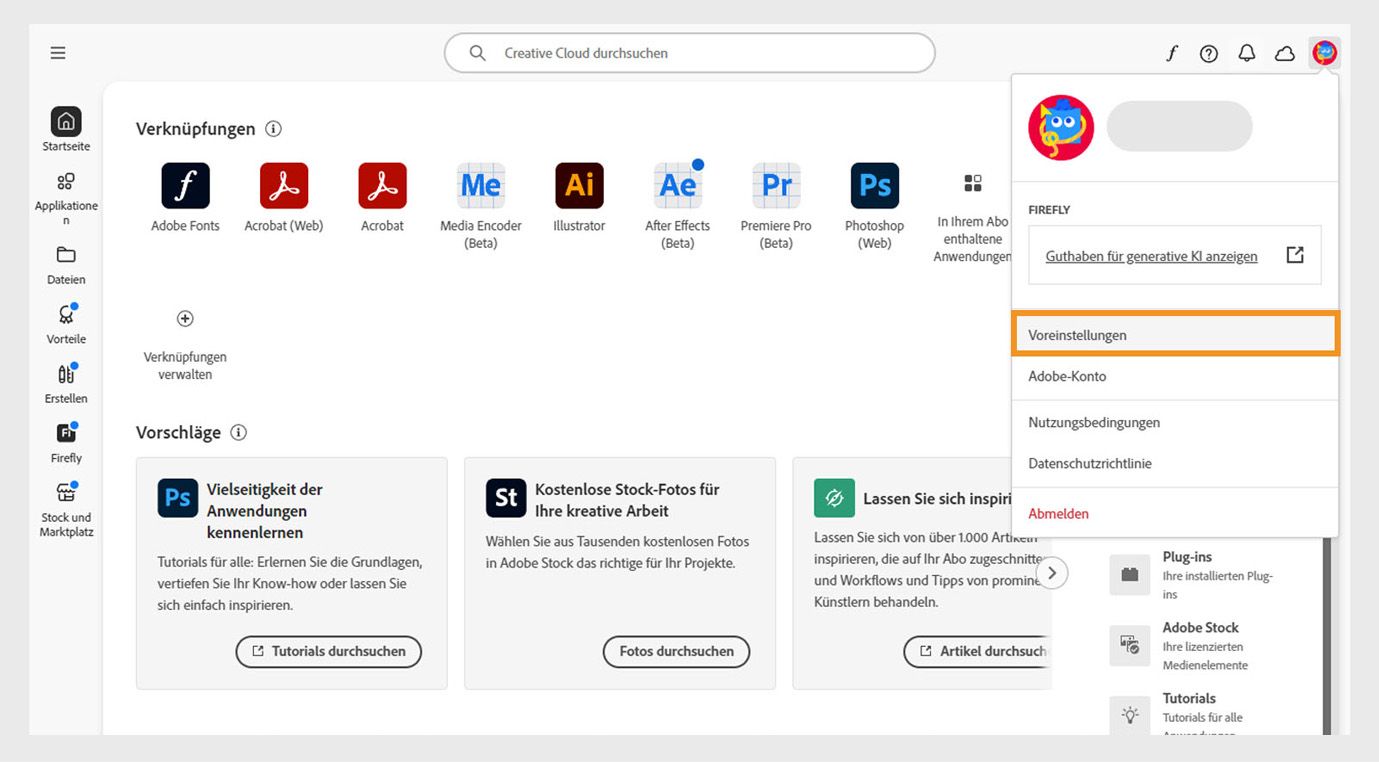Open Guthaben für generative KI anzeigen link
This screenshot has height=762, width=1379.
(x=1152, y=256)
